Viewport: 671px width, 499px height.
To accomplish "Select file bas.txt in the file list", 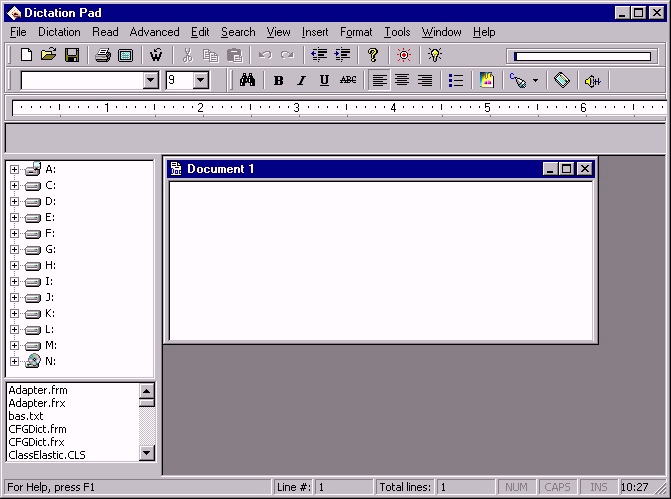I will tap(26, 416).
